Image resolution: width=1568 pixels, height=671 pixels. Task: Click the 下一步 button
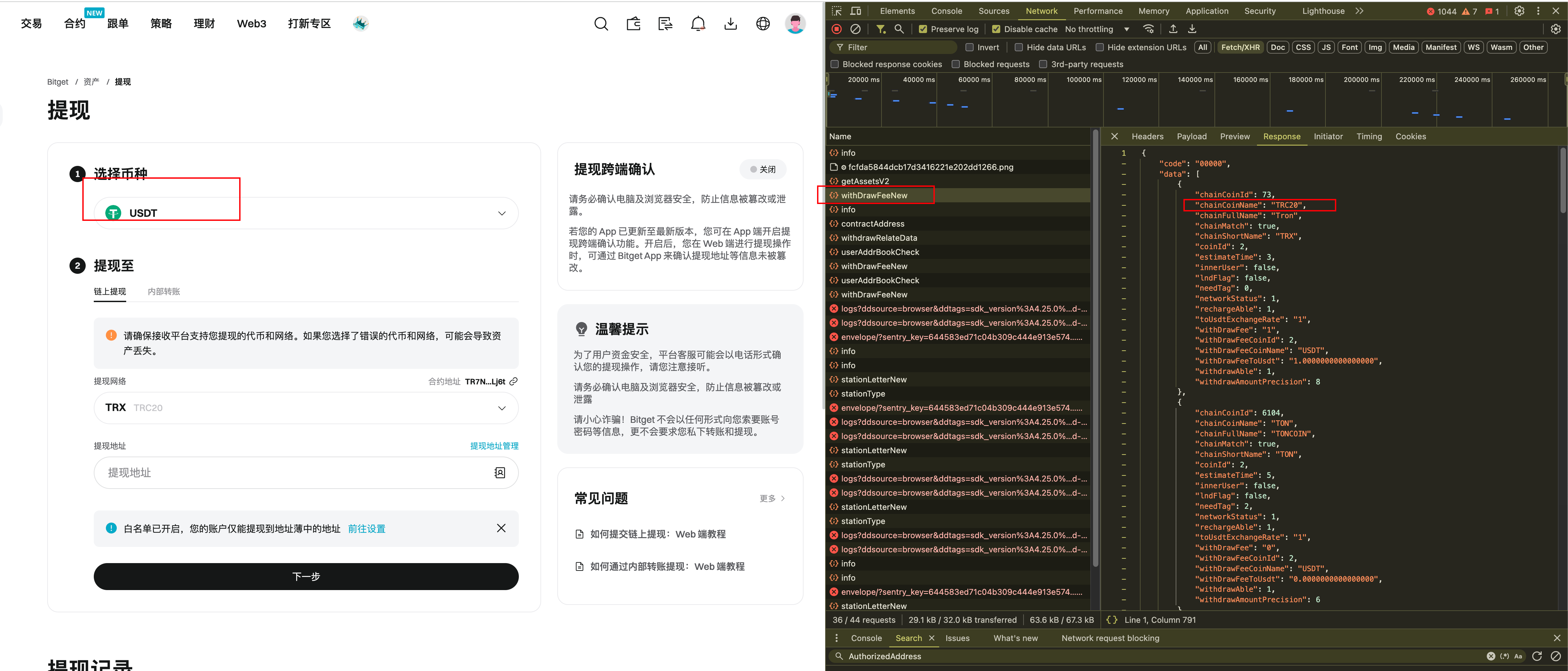point(306,576)
